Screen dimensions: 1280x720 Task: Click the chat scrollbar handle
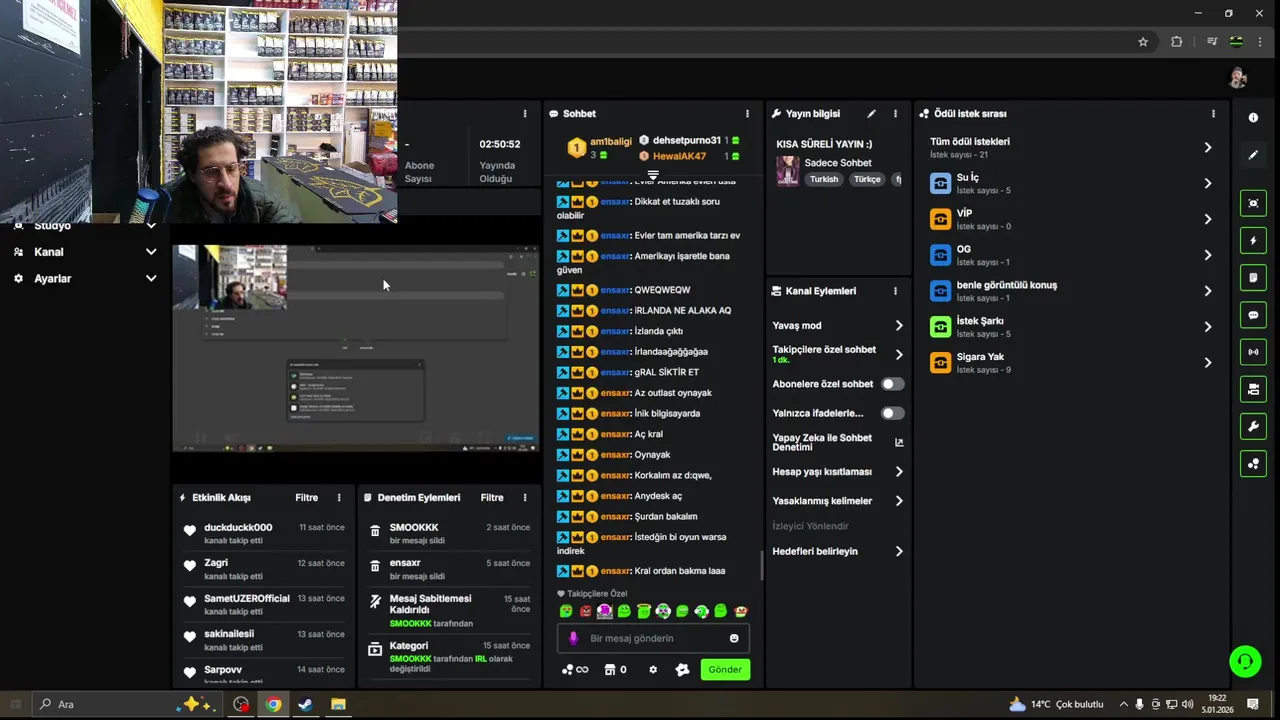point(762,566)
